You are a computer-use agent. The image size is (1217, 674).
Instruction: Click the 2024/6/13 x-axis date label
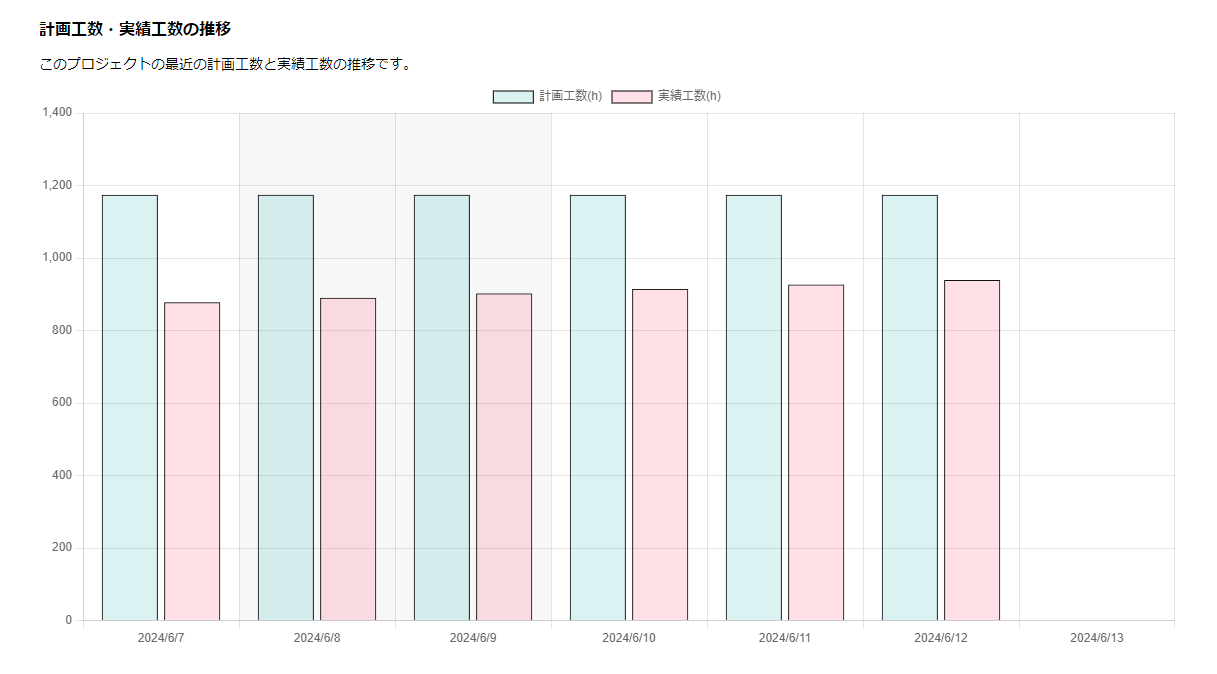(x=1097, y=638)
